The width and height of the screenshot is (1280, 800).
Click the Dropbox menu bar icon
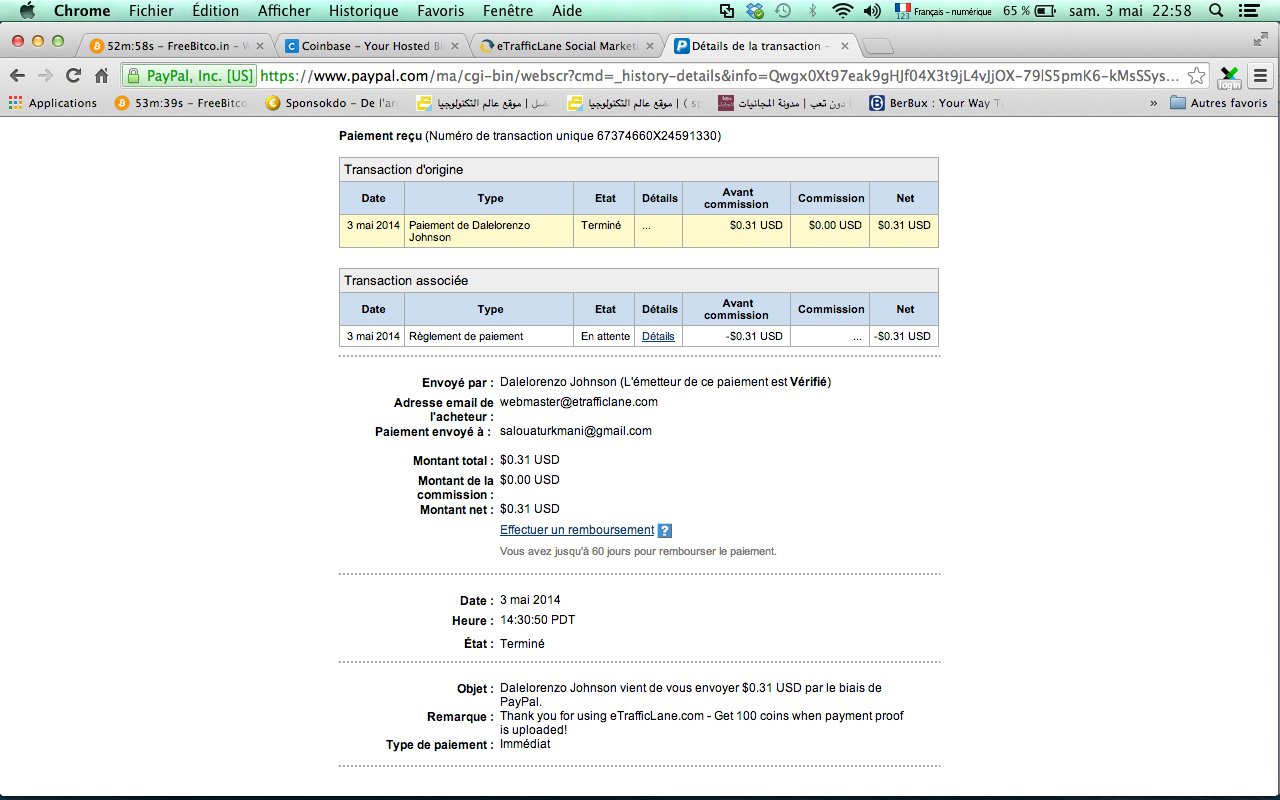click(756, 11)
